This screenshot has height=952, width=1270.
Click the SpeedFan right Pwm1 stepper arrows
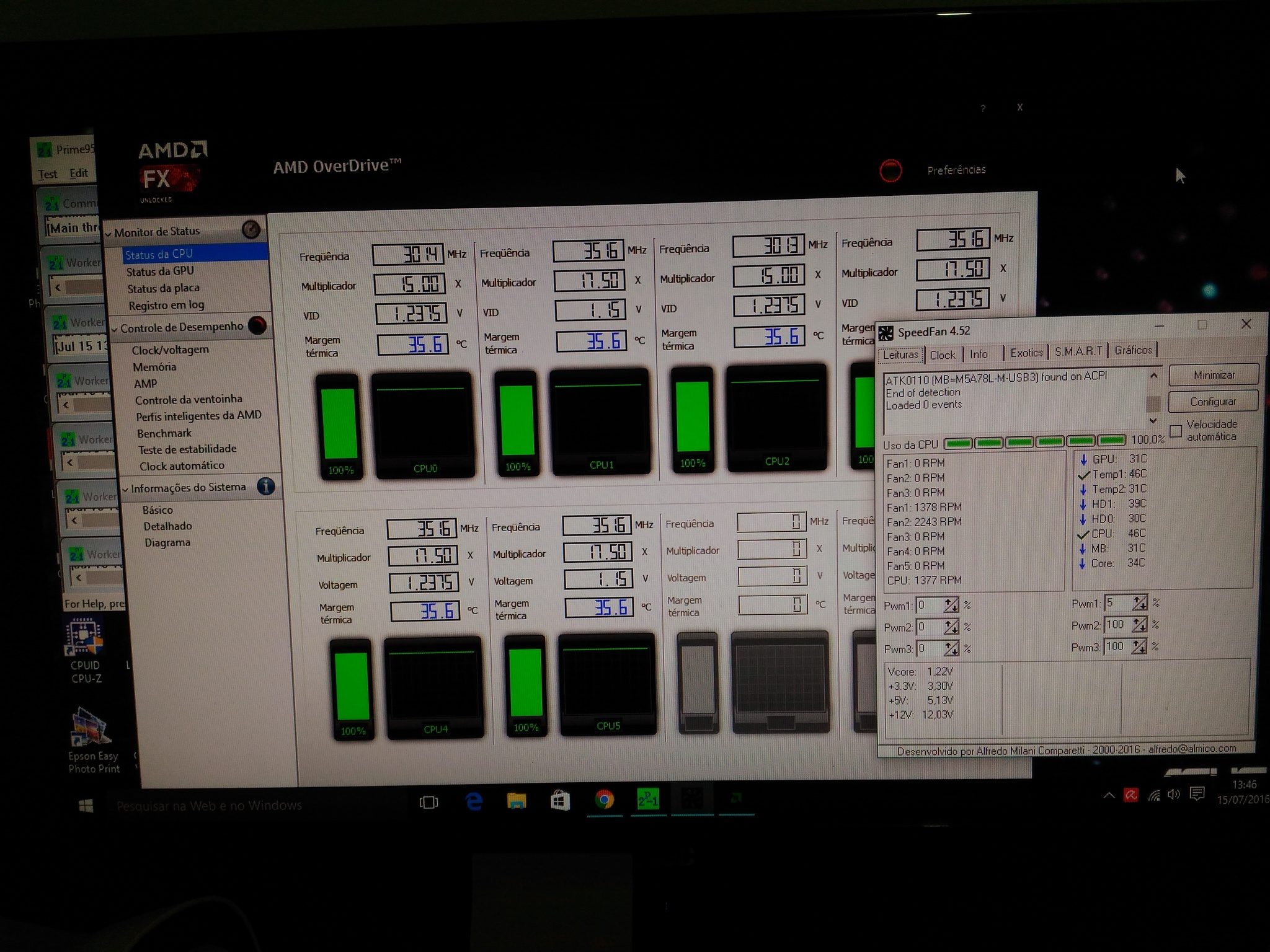1139,602
